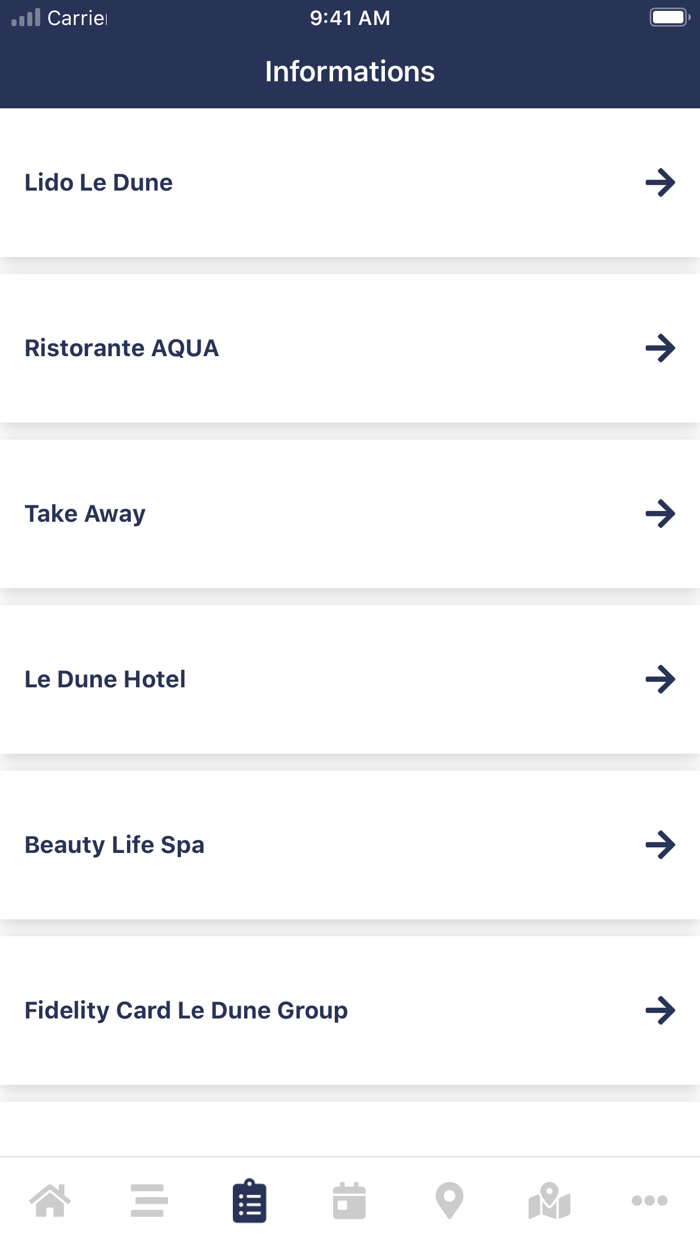Tap the three-dots more icon
This screenshot has height=1244, width=700.
click(649, 1200)
